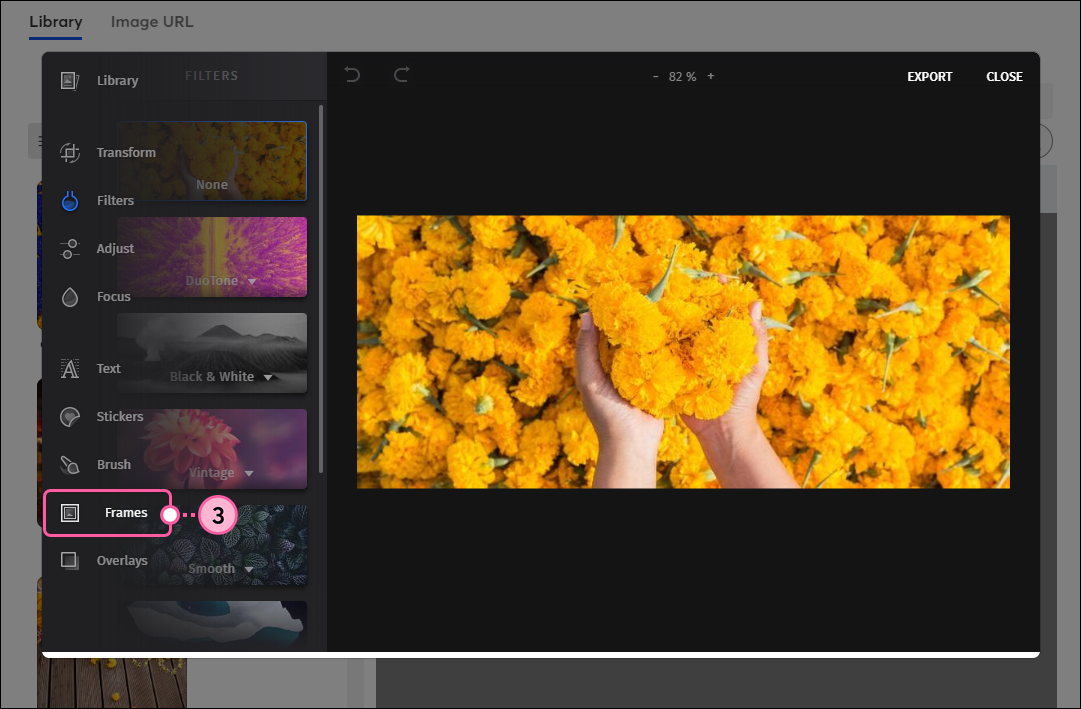Expand the Black & White filter options
Viewport: 1081px width, 709px height.
coord(268,377)
